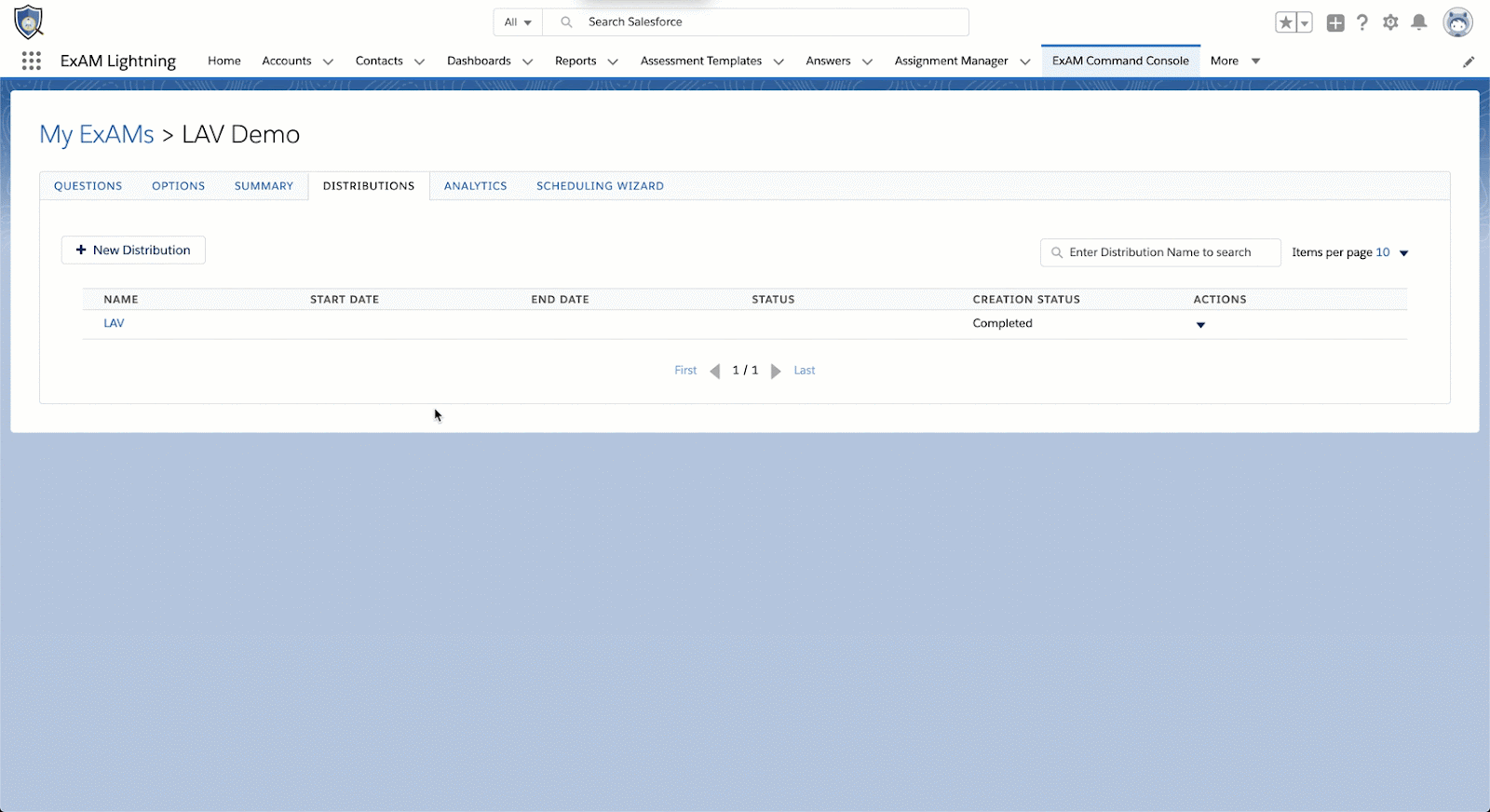
Task: Focus the Search Salesforce field
Action: (x=755, y=22)
